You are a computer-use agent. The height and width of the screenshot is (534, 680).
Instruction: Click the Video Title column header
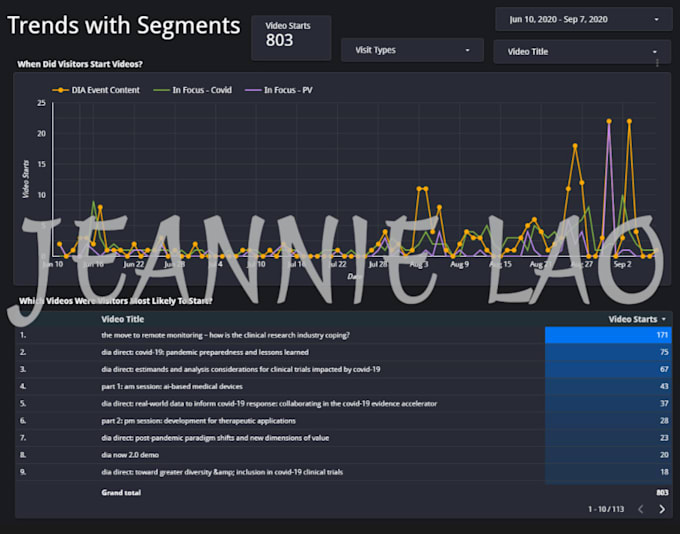tap(123, 319)
